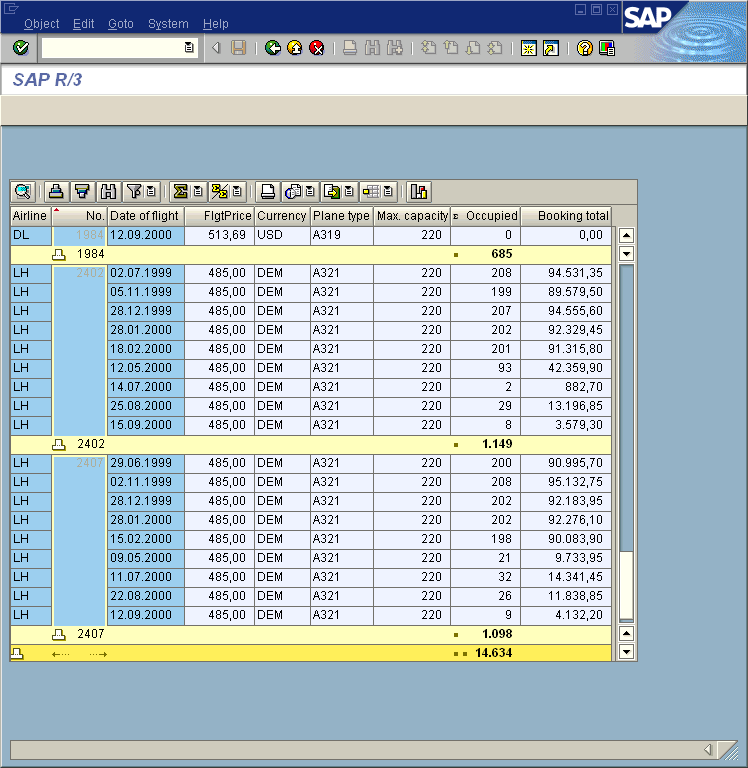Click the Create New Session icon
Screen dimensions: 748x768
click(x=529, y=48)
